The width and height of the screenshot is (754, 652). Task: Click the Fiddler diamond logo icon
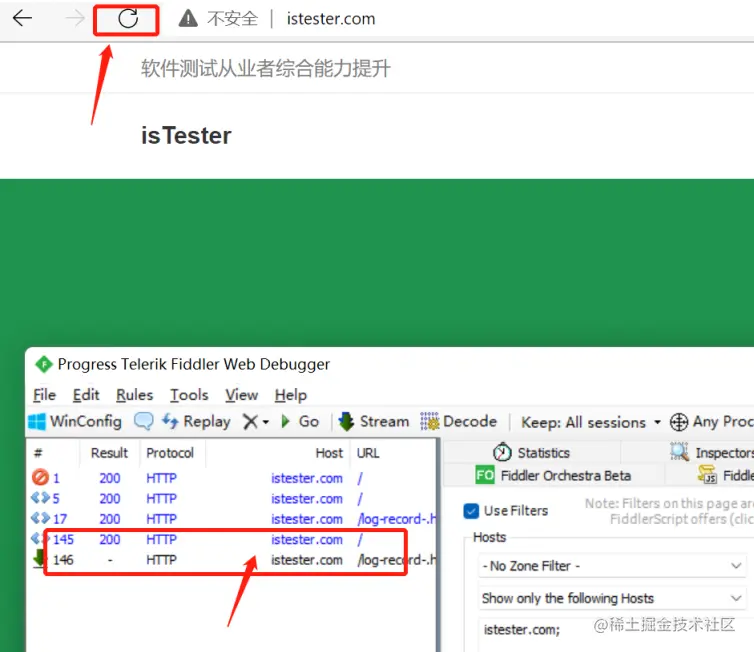point(44,364)
